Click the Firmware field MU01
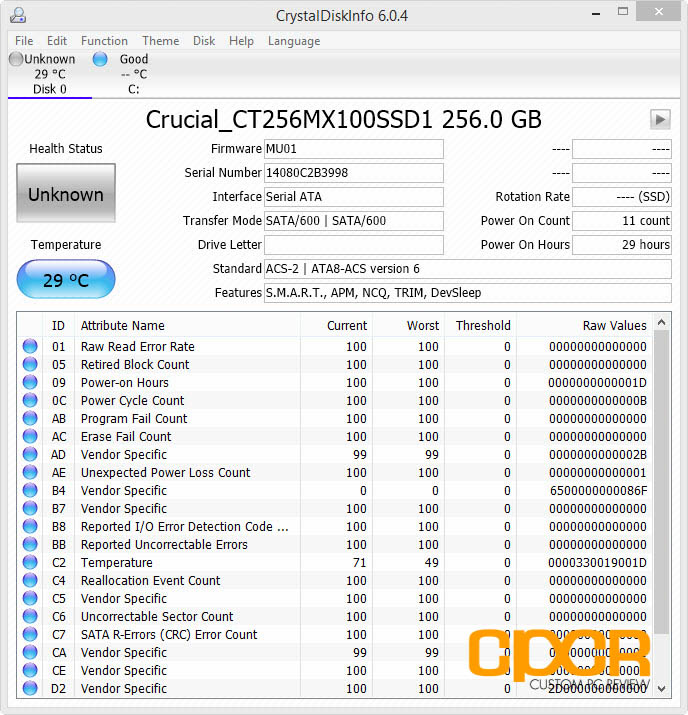The width and height of the screenshot is (688, 715). point(354,149)
